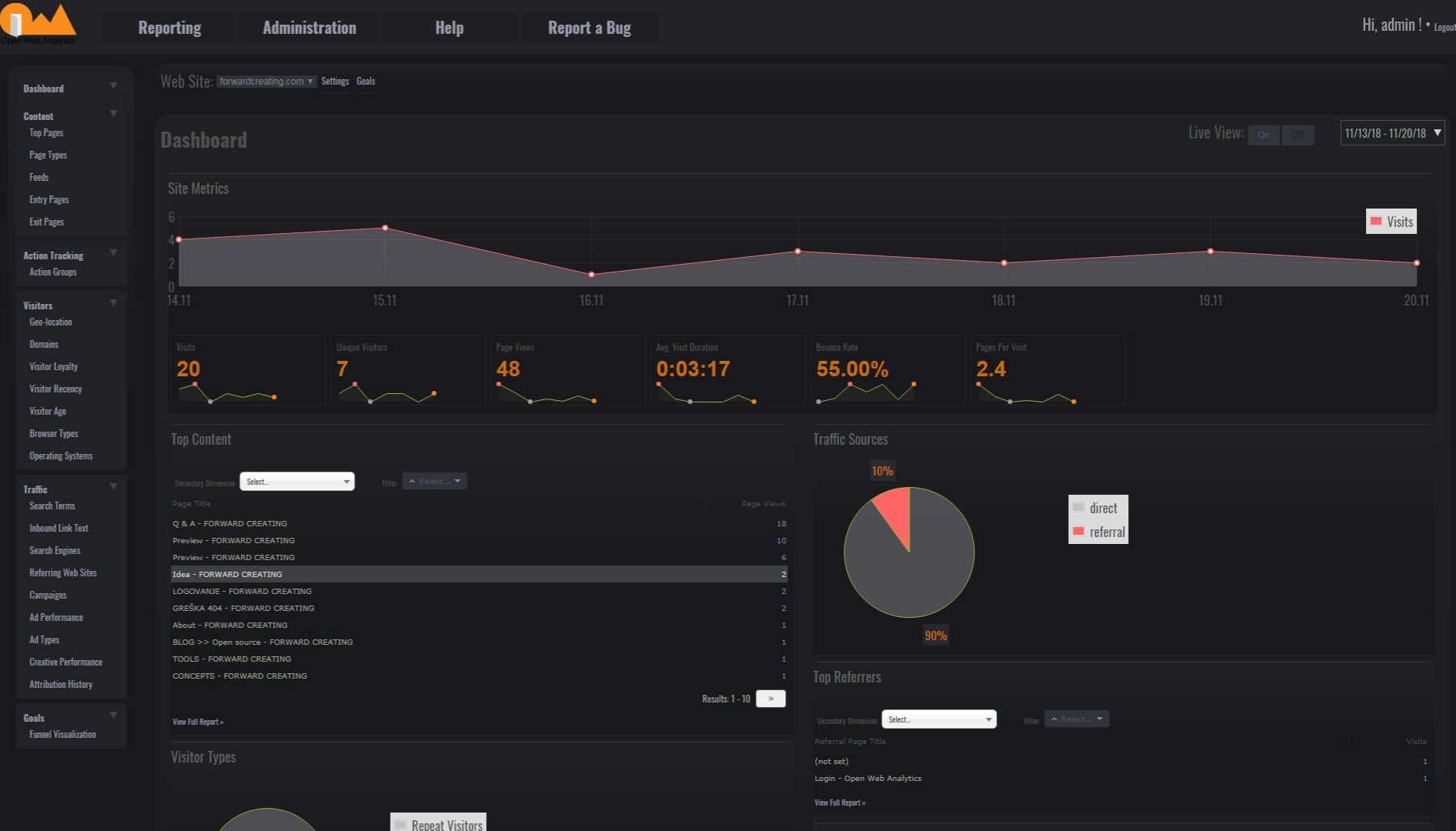Select the 'Q & A - FORWARD CREATING' row
Image resolution: width=1456 pixels, height=831 pixels.
[x=478, y=524]
